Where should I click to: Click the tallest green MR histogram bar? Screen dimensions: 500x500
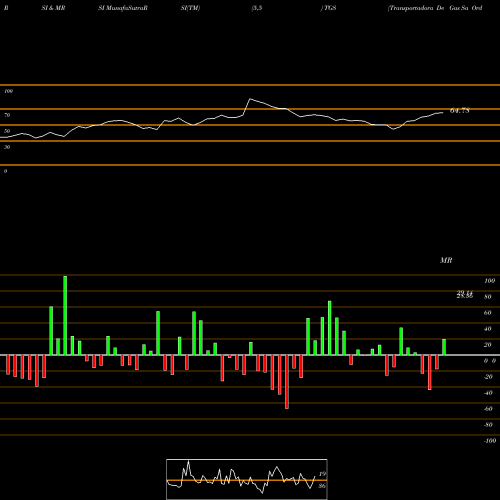pyautogui.click(x=65, y=315)
